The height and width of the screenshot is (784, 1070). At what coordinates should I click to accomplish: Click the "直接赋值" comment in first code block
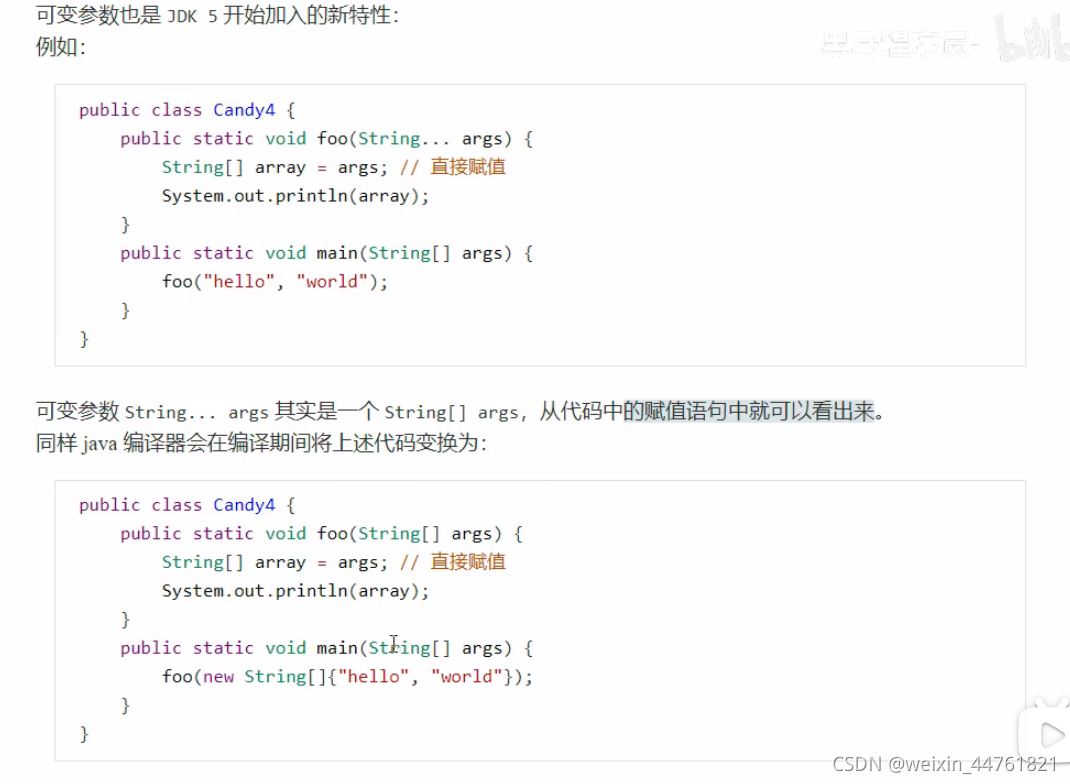click(453, 167)
